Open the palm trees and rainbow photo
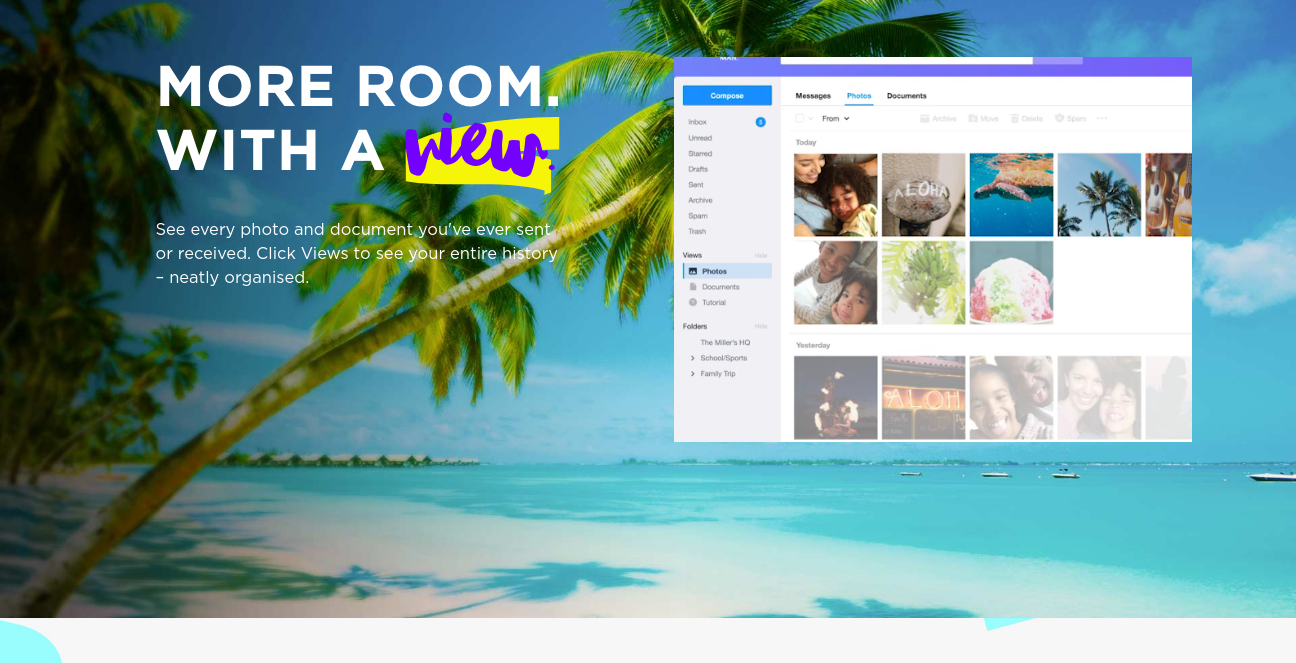 click(1099, 195)
